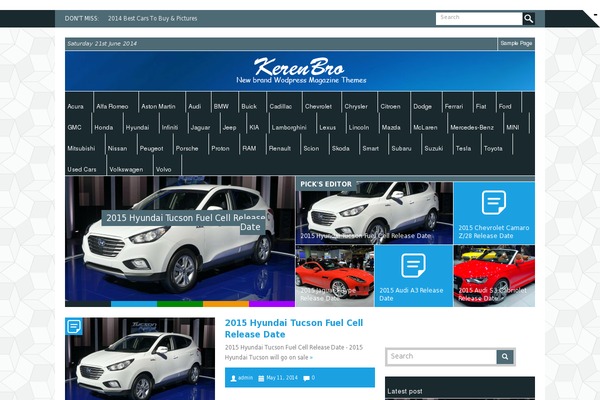Focus the top bar Search field
600x400 pixels.
[x=479, y=18]
